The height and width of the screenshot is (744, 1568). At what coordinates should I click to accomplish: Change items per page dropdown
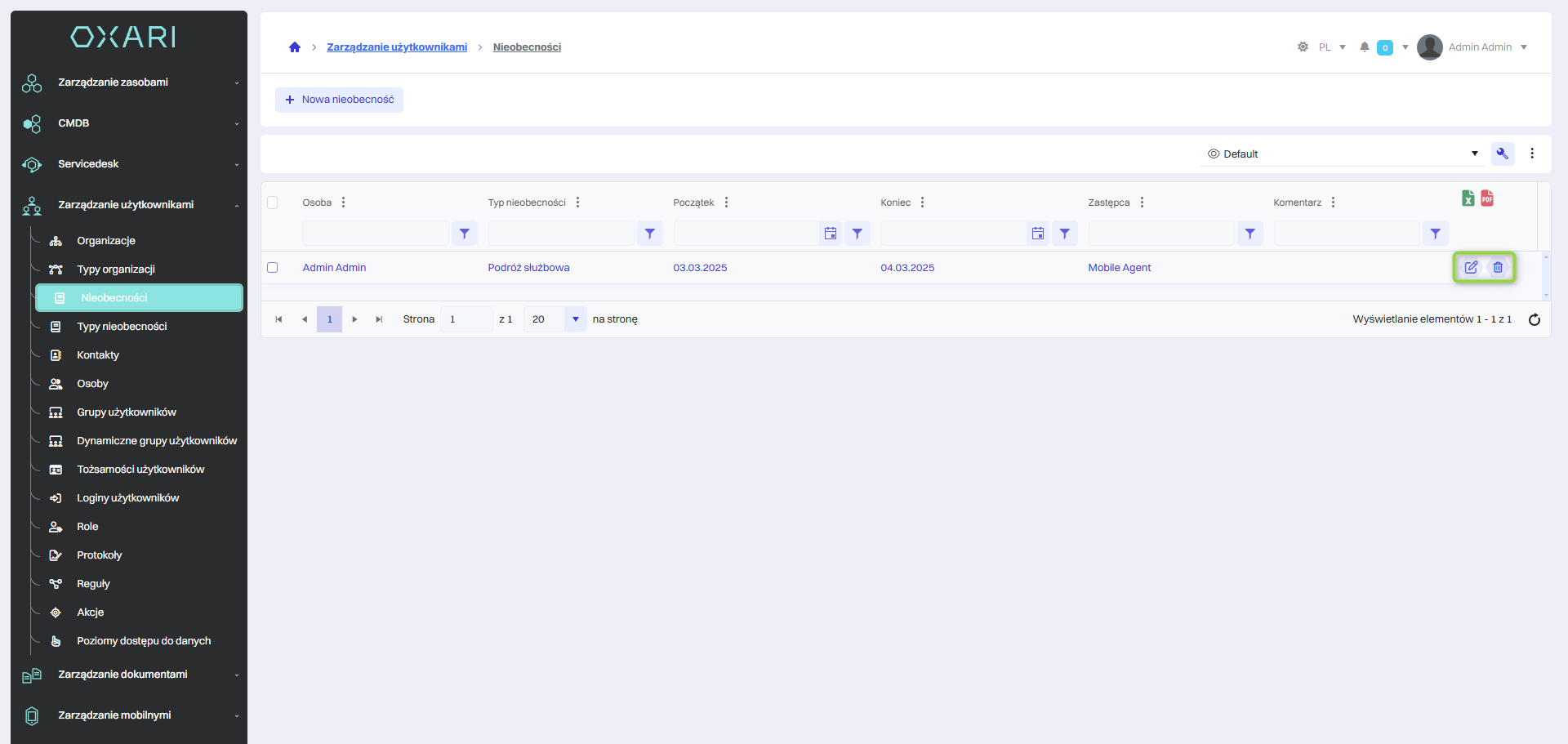pyautogui.click(x=575, y=319)
